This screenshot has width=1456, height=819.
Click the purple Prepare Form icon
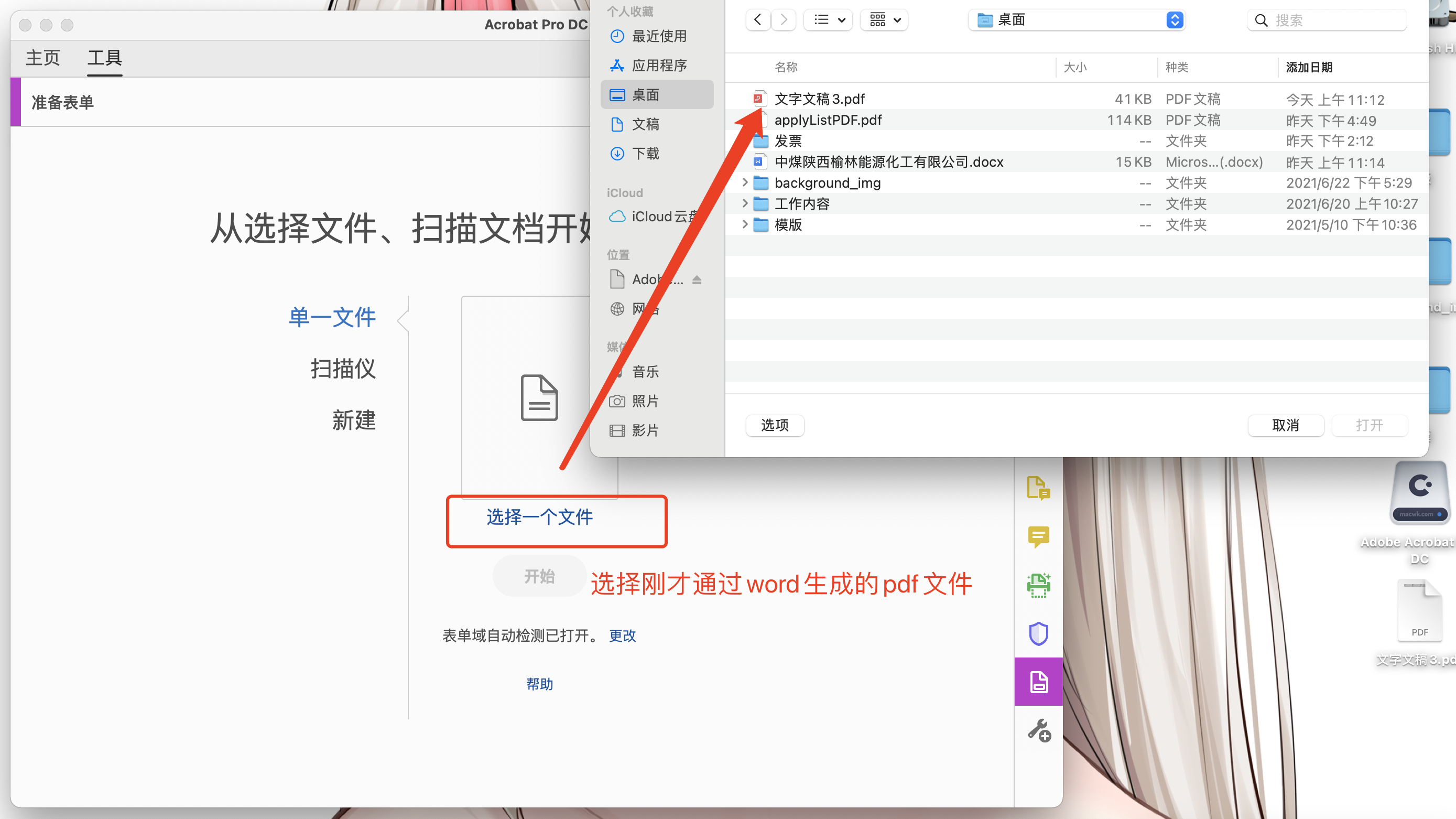[x=1038, y=682]
